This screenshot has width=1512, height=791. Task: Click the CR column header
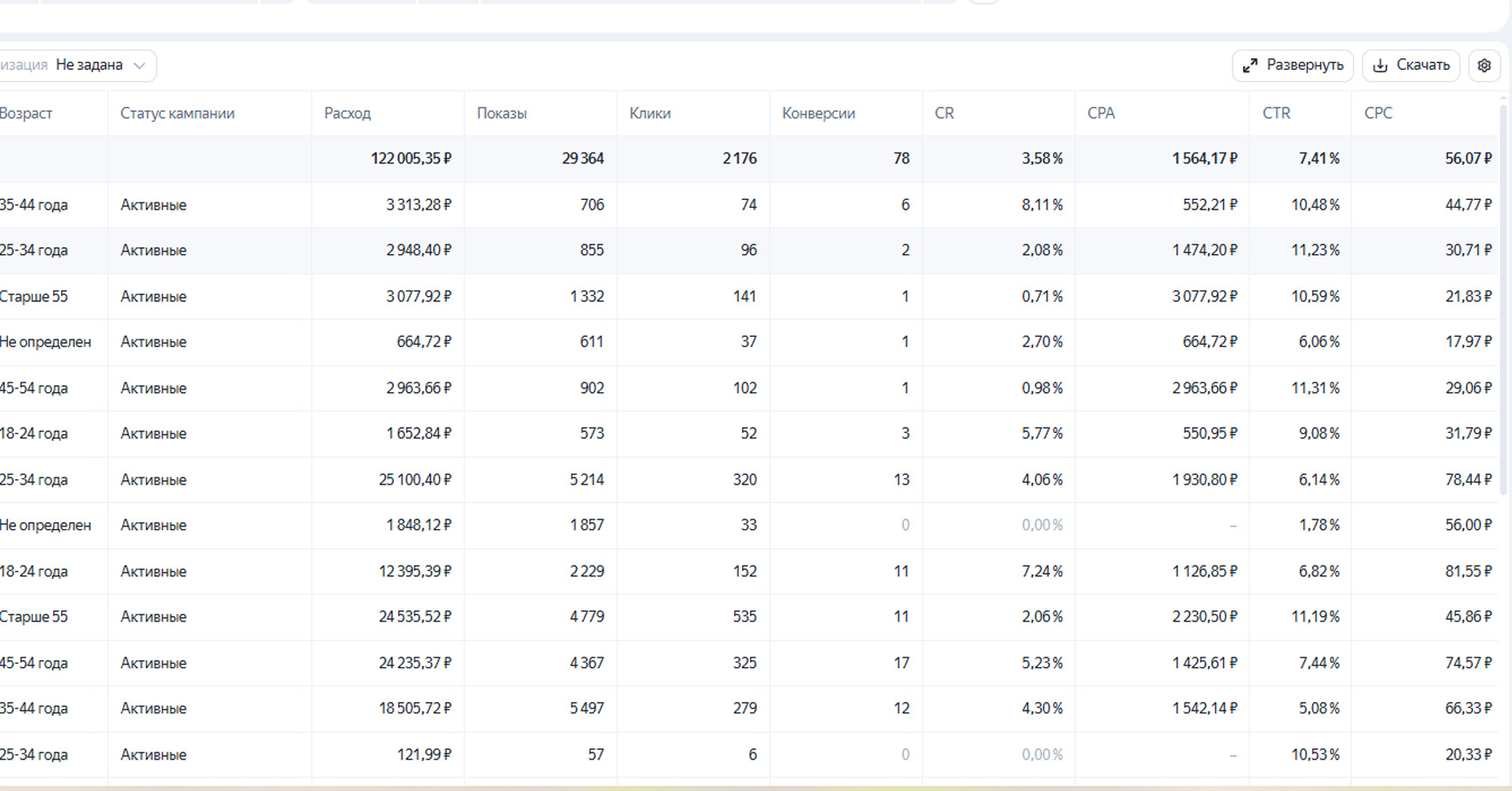(945, 113)
